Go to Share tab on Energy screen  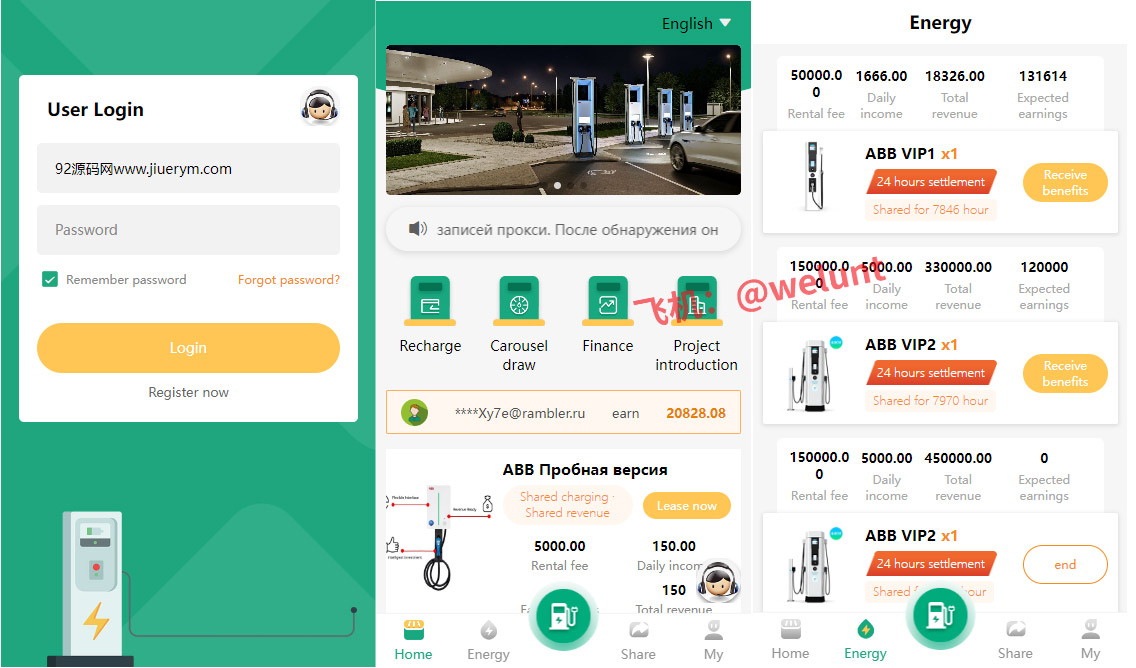1015,640
